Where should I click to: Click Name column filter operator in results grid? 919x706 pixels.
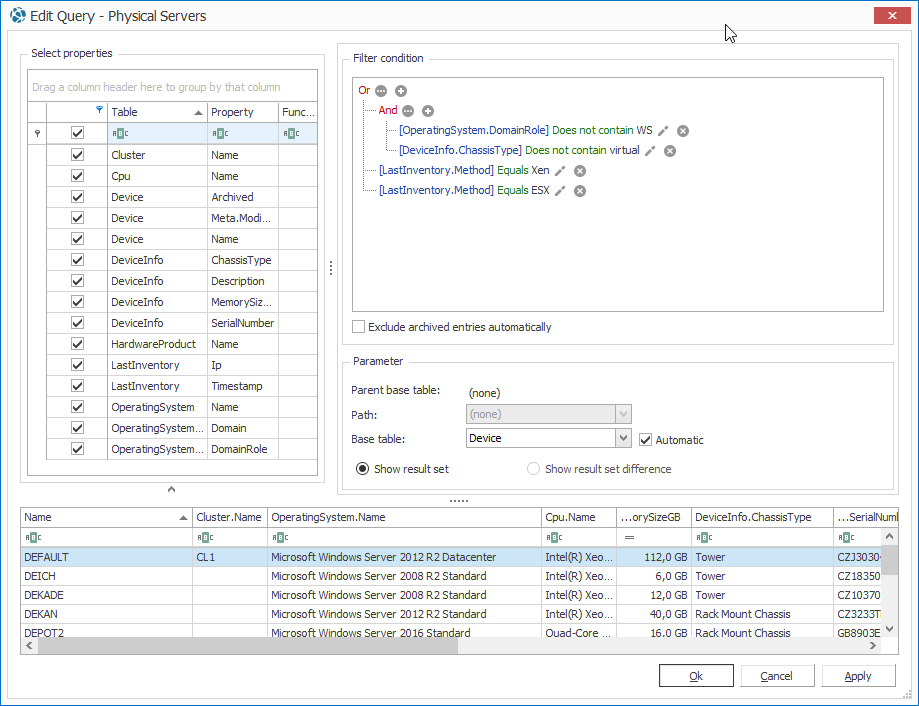(33, 537)
